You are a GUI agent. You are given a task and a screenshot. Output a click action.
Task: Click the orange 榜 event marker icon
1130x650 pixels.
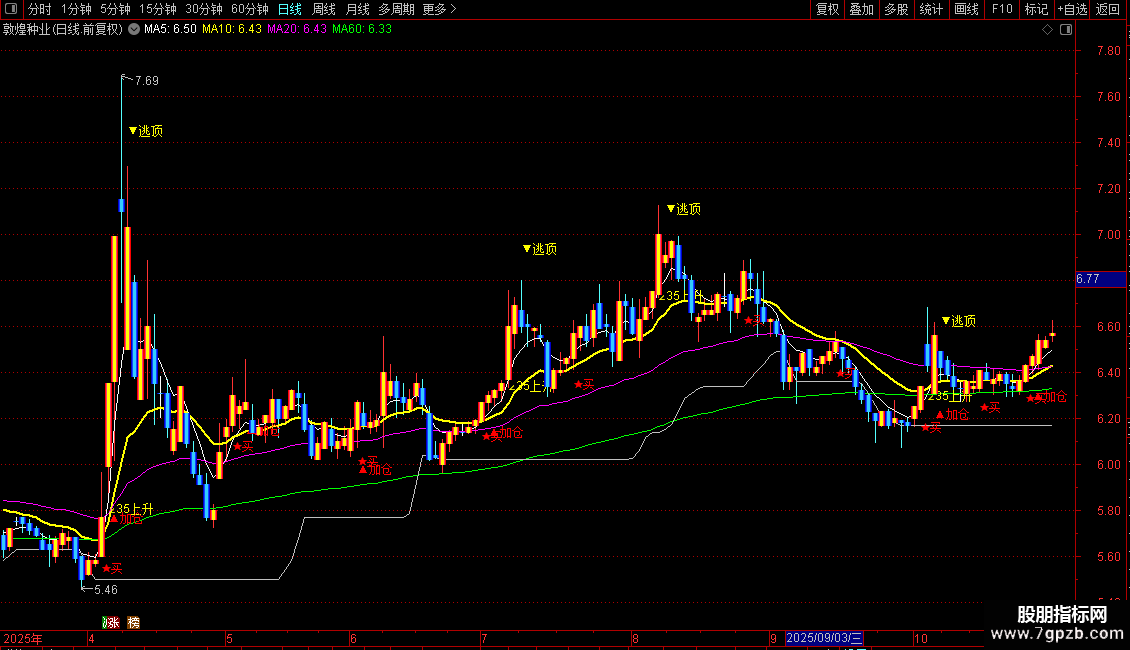133,623
